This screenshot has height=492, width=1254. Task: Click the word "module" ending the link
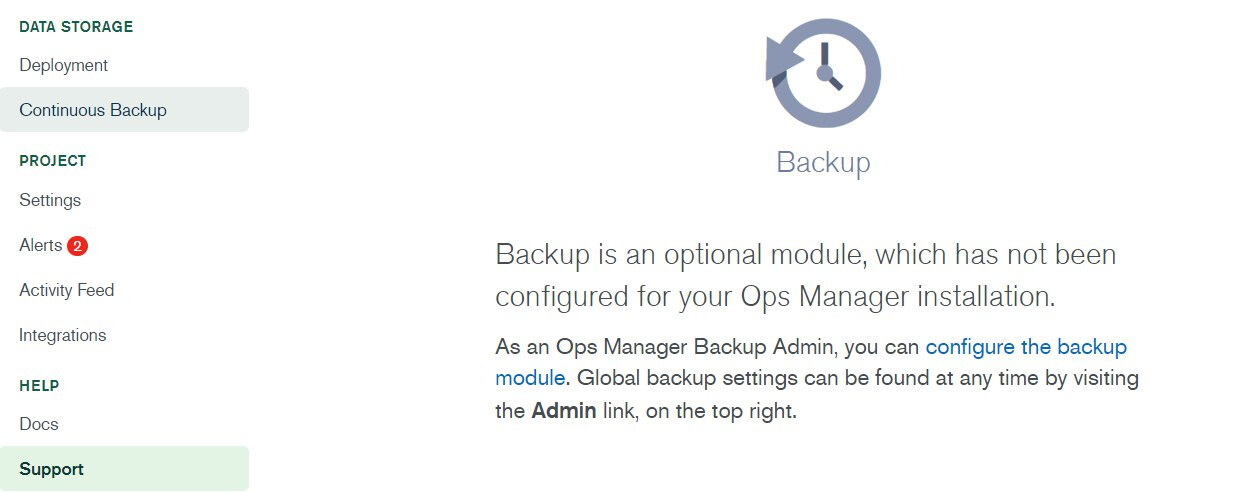(x=530, y=379)
